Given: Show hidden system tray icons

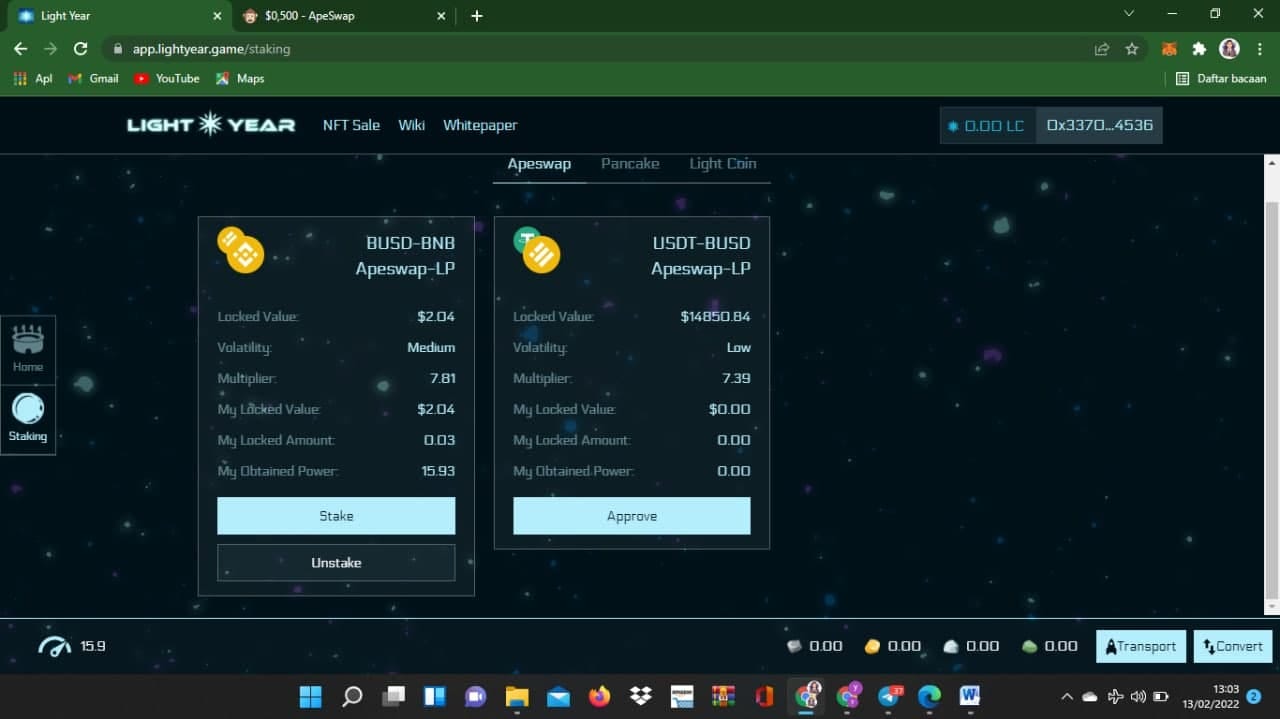Looking at the screenshot, I should 1067,696.
